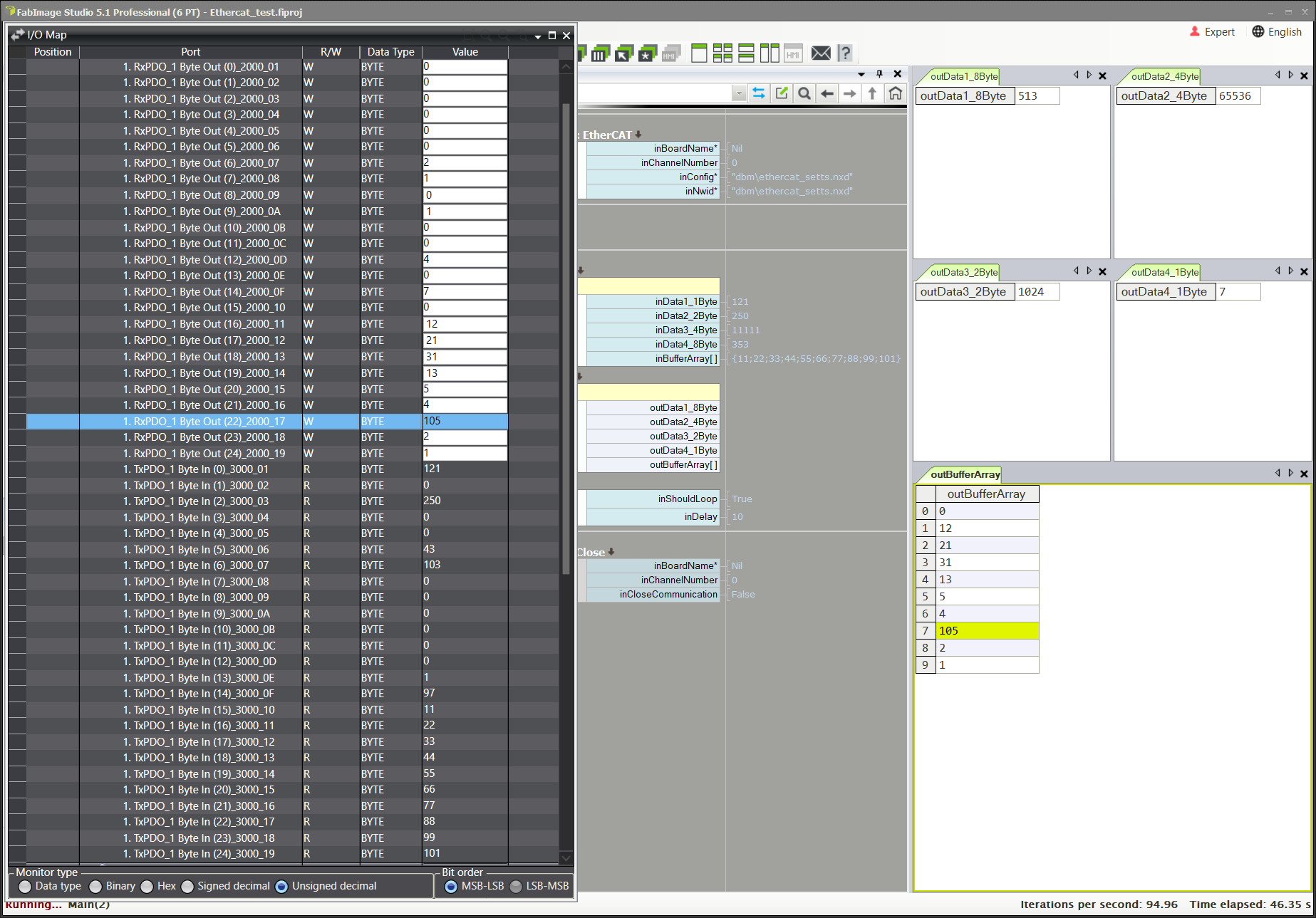
Task: Collapse the Close filter arrow
Action: (611, 552)
